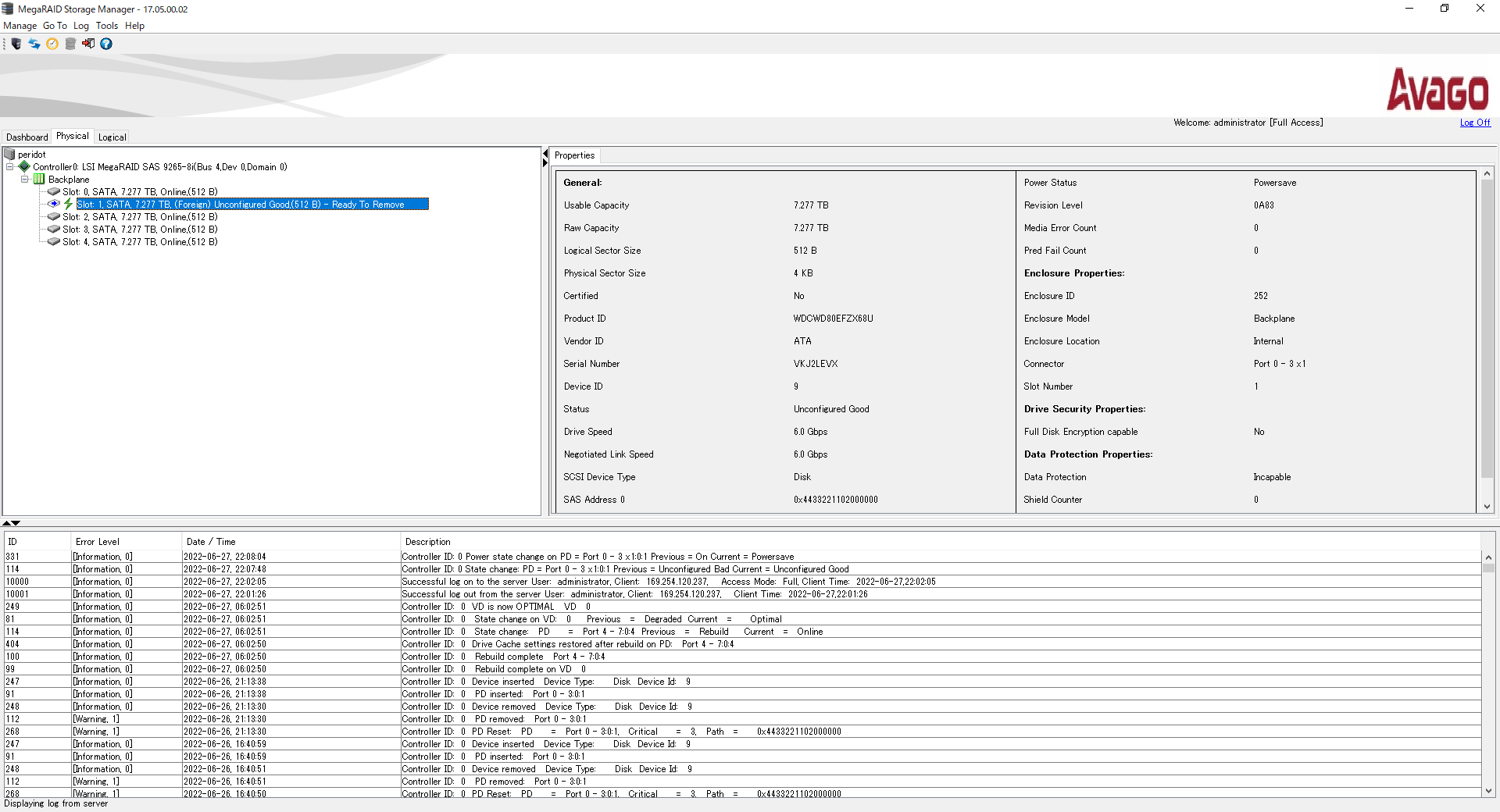
Task: Select log row 404 Drive Cache settings restored
Action: tap(742, 644)
